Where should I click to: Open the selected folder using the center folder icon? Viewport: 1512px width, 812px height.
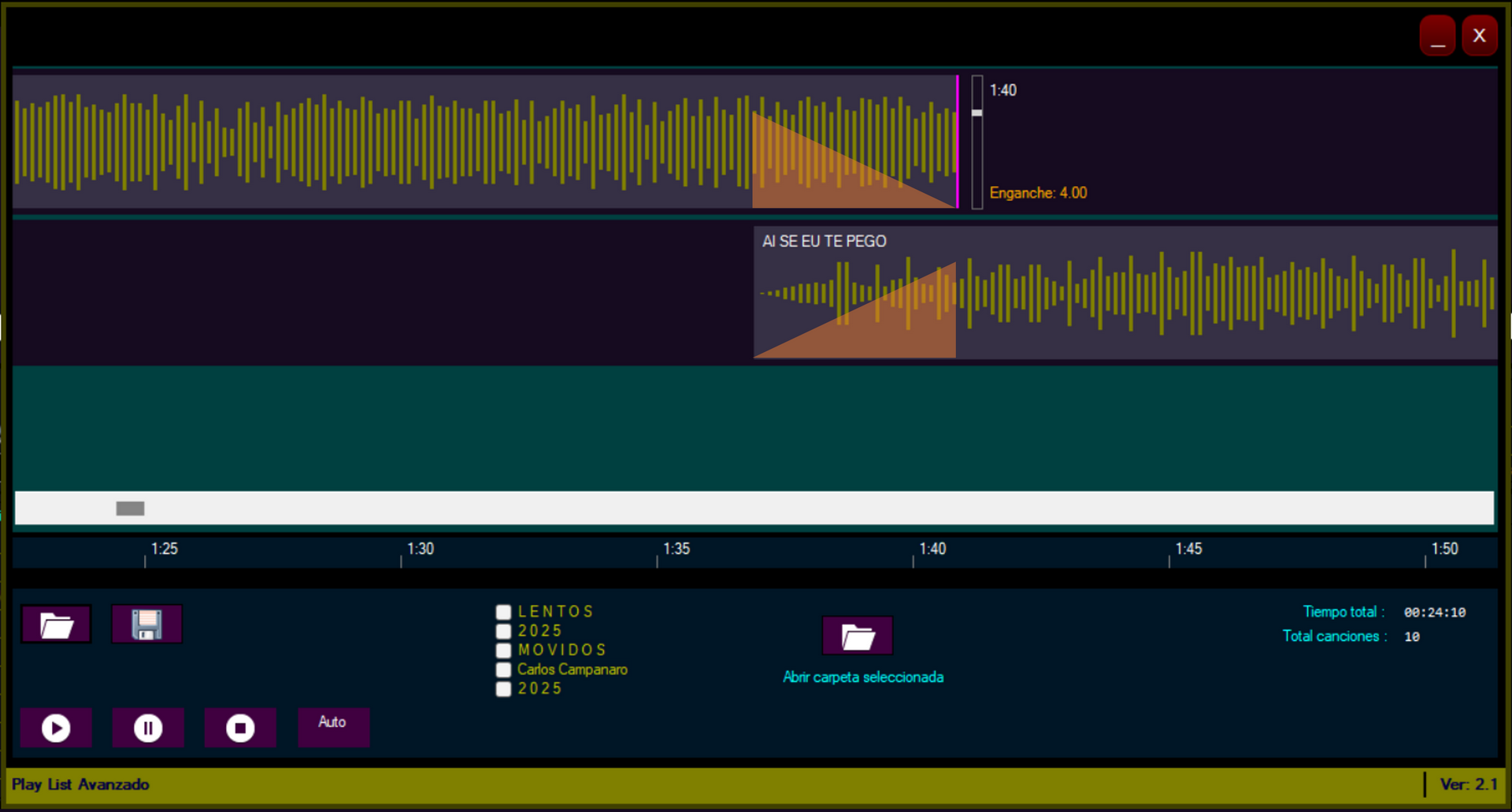click(x=858, y=636)
